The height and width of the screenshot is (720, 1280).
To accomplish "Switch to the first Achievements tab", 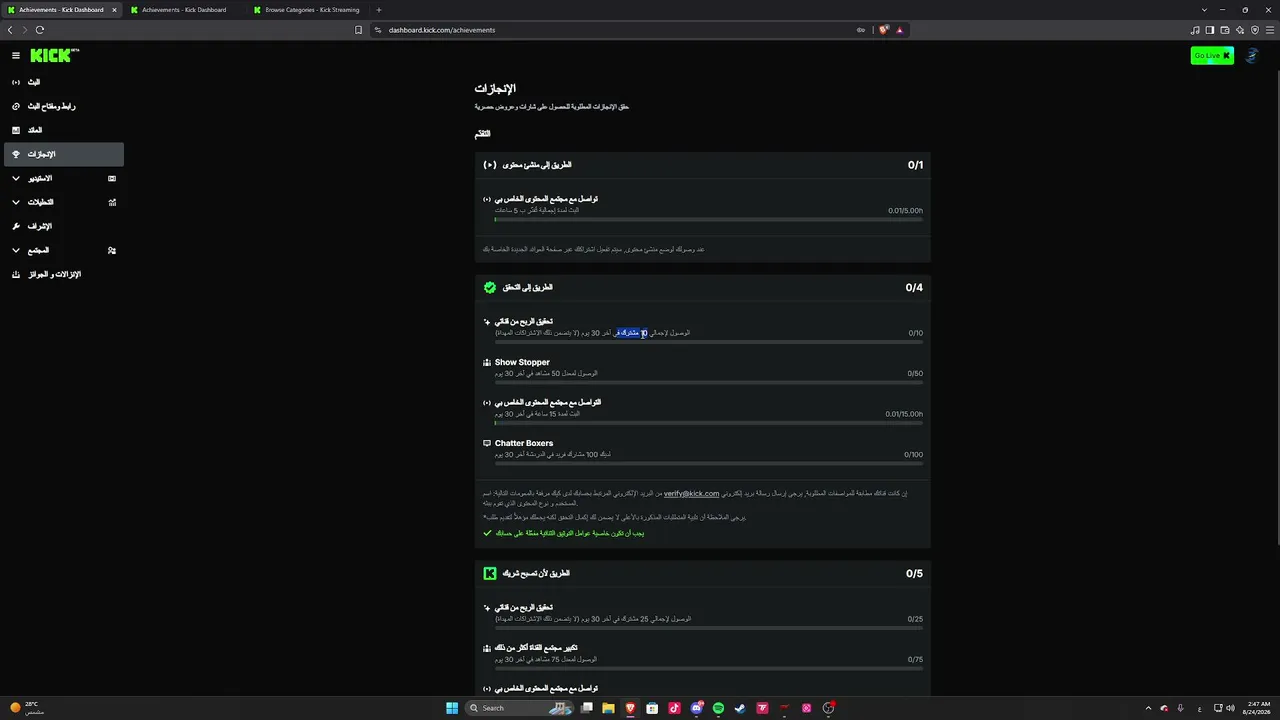I will click(x=61, y=10).
